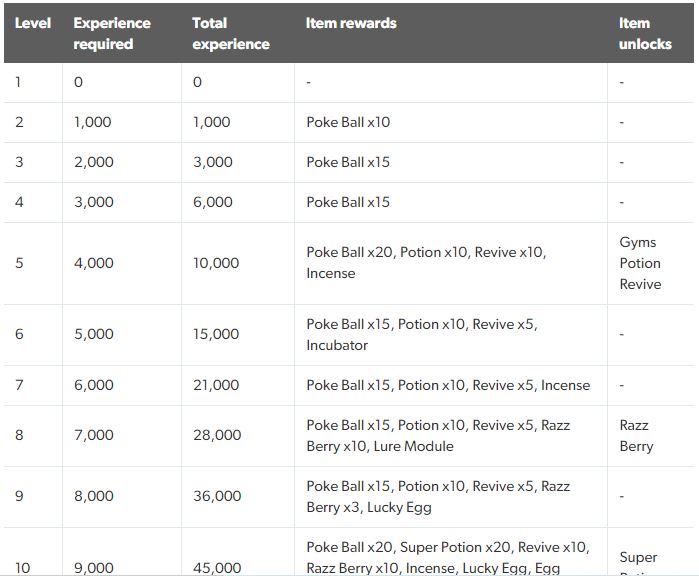Click the Item unlocks column header
The height and width of the screenshot is (576, 699).
coord(645,33)
